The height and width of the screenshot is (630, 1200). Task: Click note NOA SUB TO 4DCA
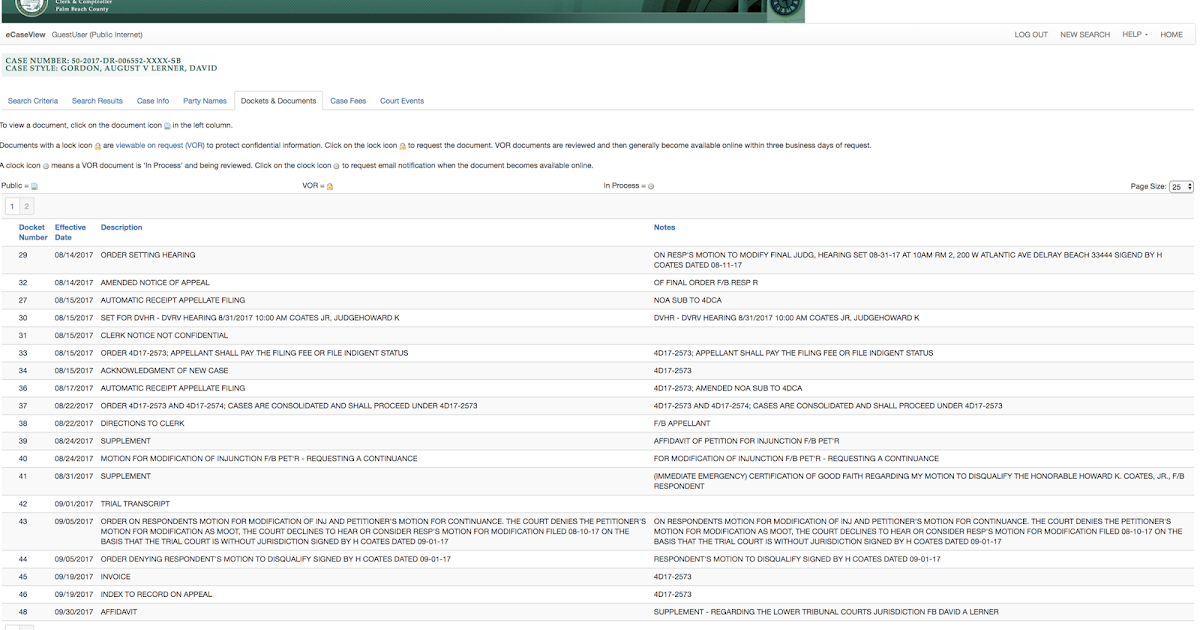[689, 300]
